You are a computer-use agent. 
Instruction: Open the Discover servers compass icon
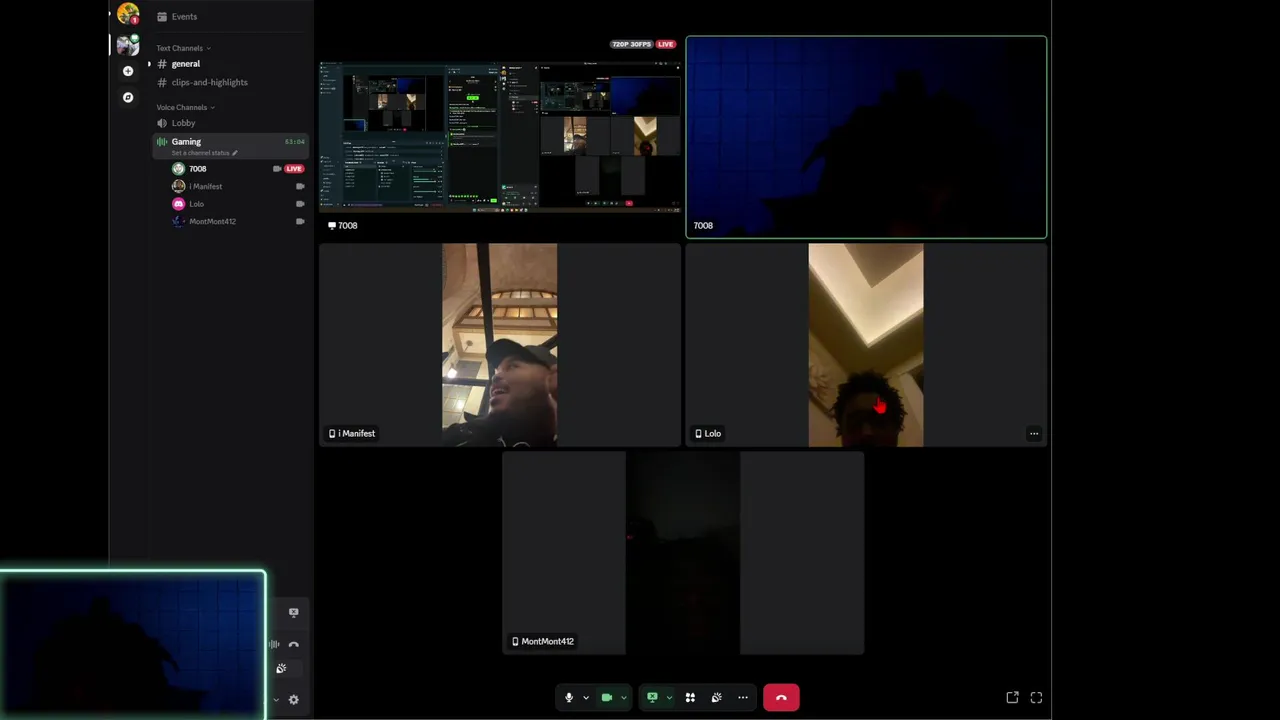click(127, 97)
